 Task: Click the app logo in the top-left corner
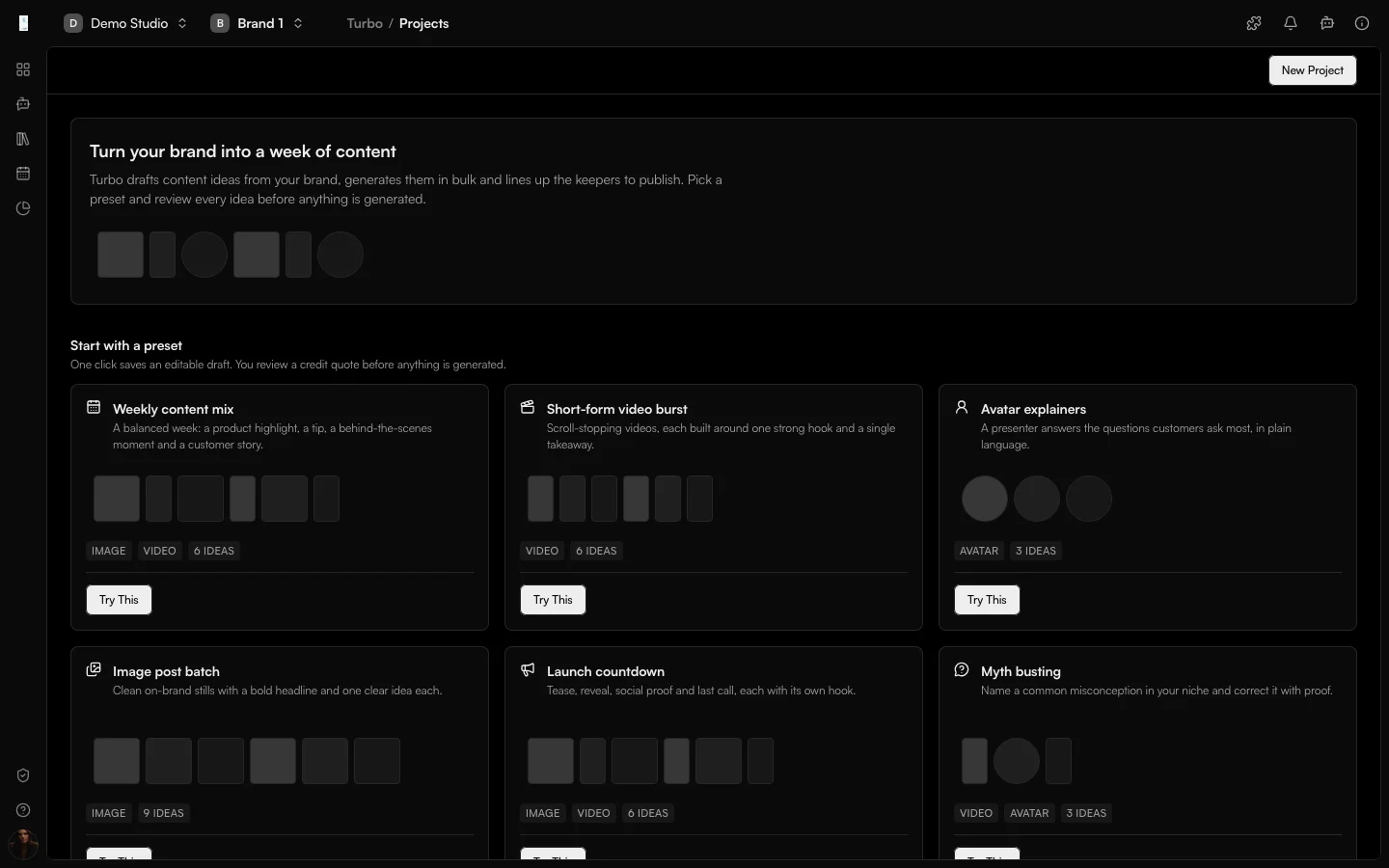(23, 23)
